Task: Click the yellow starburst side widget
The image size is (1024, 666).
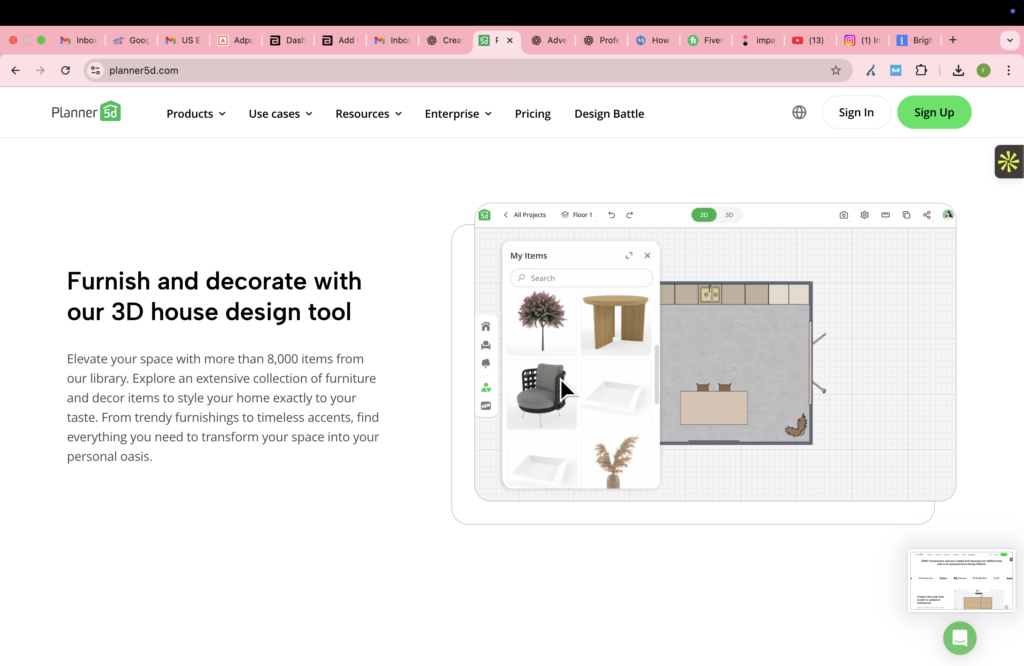Action: pyautogui.click(x=1008, y=161)
